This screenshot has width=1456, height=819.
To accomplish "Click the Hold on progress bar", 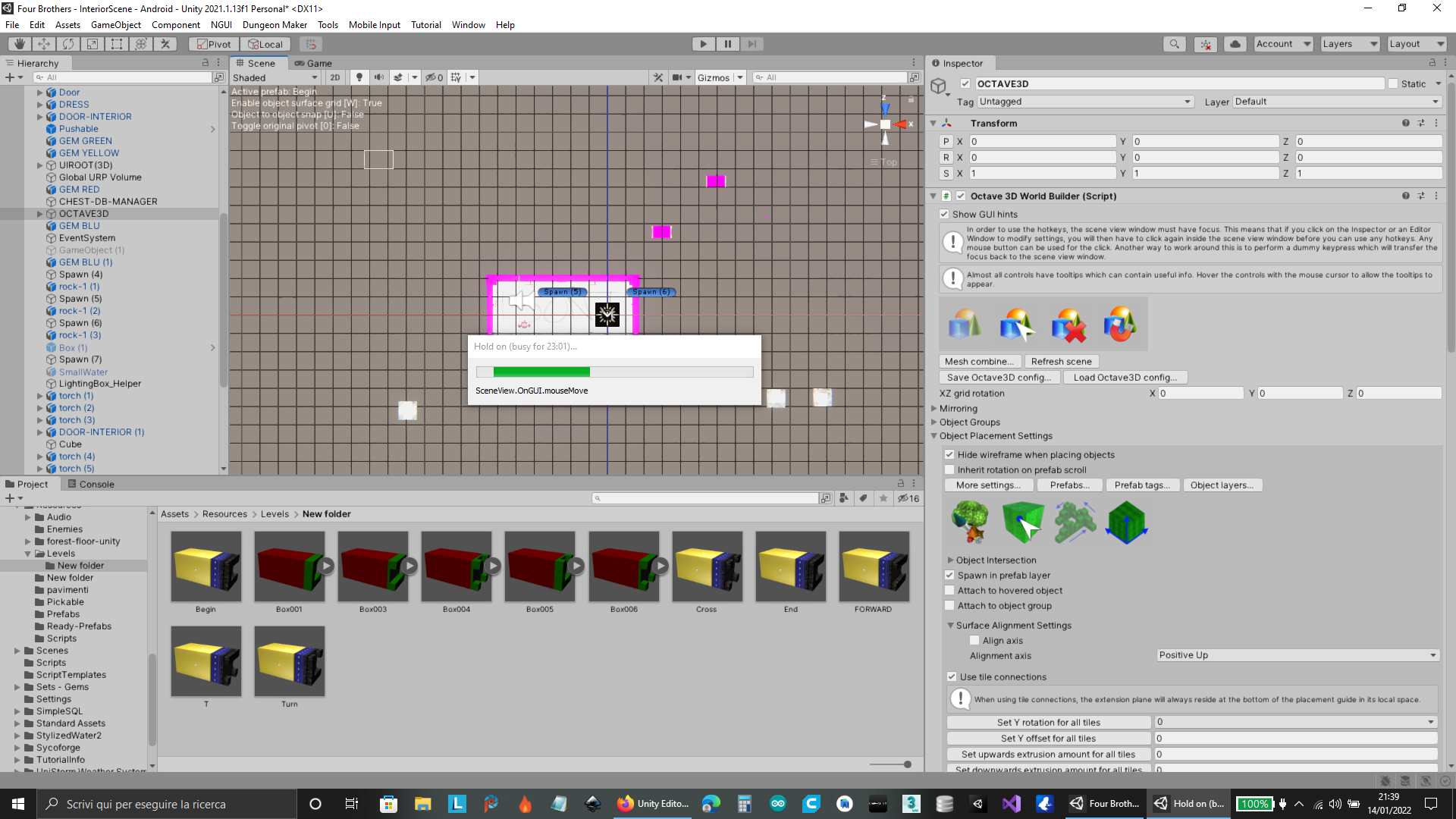I will pos(615,372).
